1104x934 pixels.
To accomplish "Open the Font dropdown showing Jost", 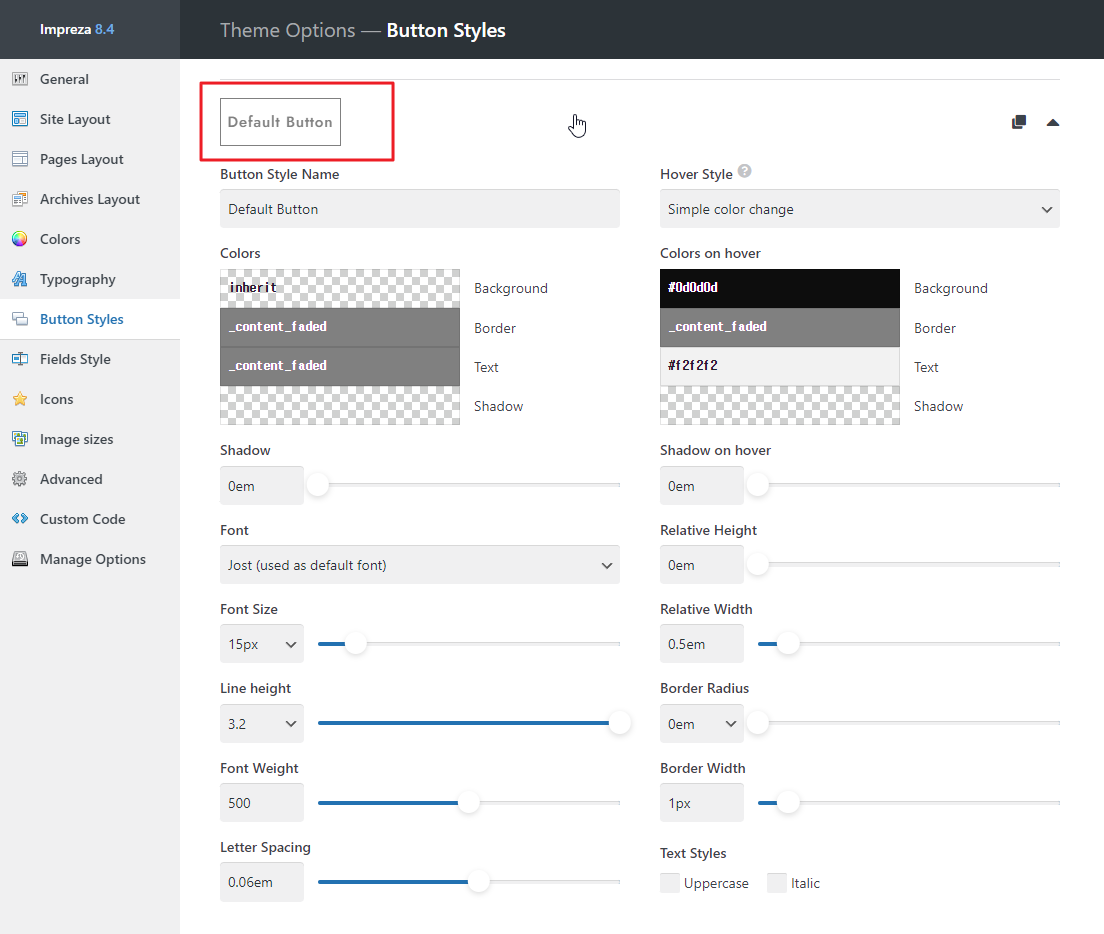I will pos(420,564).
